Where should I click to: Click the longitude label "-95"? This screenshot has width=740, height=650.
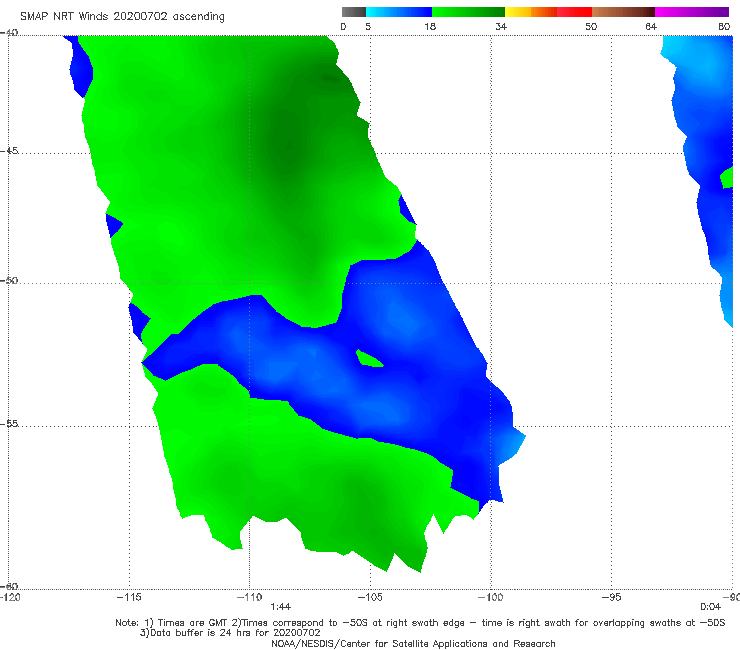pos(612,597)
